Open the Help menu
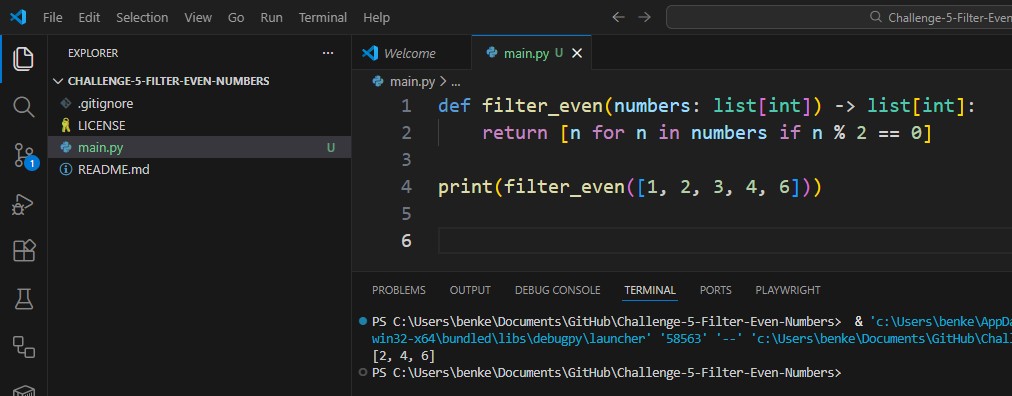Image resolution: width=1012 pixels, height=396 pixels. pyautogui.click(x=376, y=17)
